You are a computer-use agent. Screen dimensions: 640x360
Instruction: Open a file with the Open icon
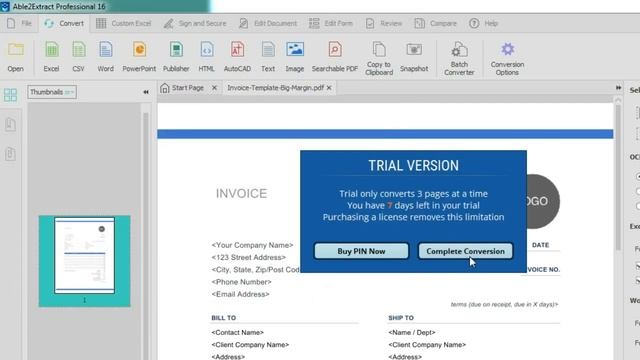pyautogui.click(x=16, y=57)
